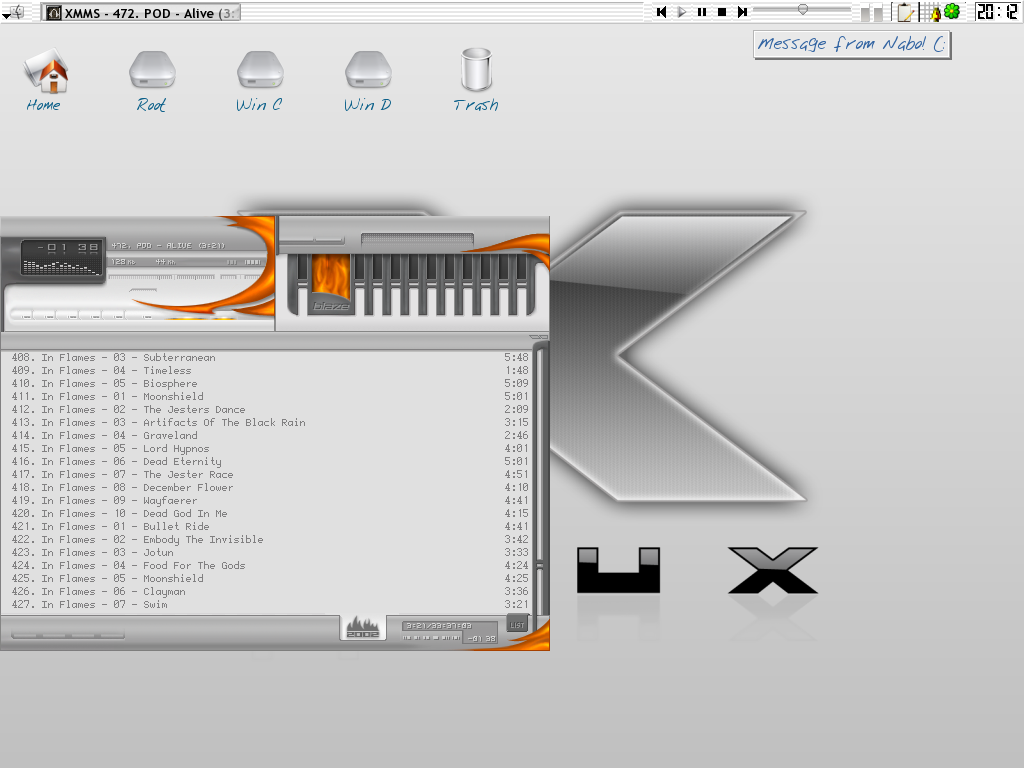Select track 423 Jotun
Image resolution: width=1024 pixels, height=768 pixels.
coord(270,552)
